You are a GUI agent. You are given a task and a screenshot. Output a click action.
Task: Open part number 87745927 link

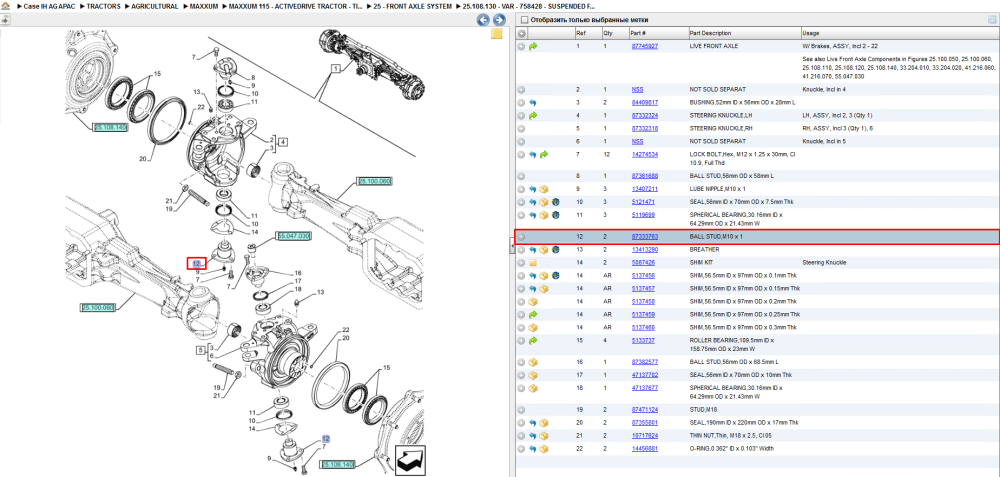click(x=644, y=47)
